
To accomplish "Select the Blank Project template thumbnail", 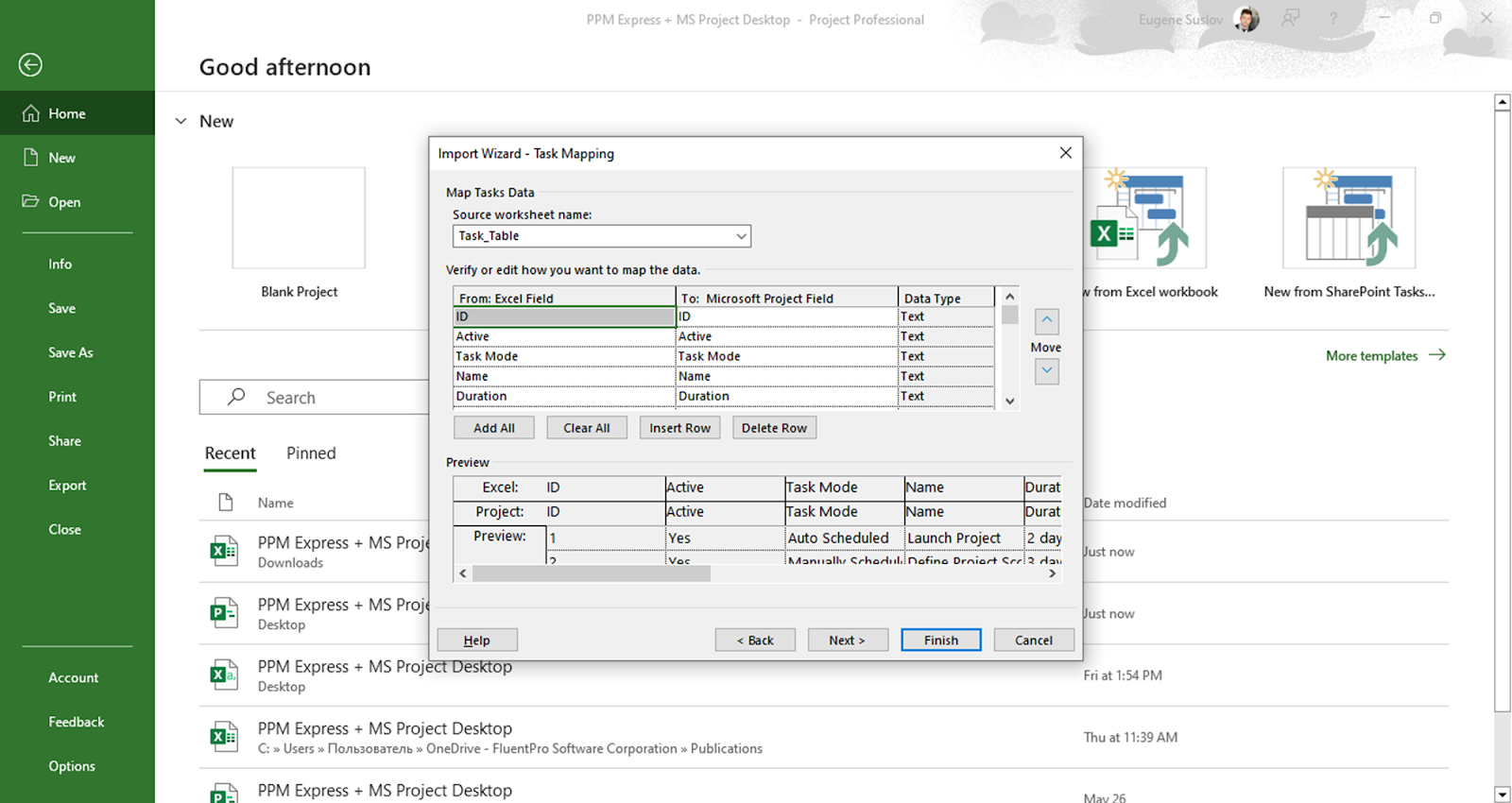I will (299, 218).
